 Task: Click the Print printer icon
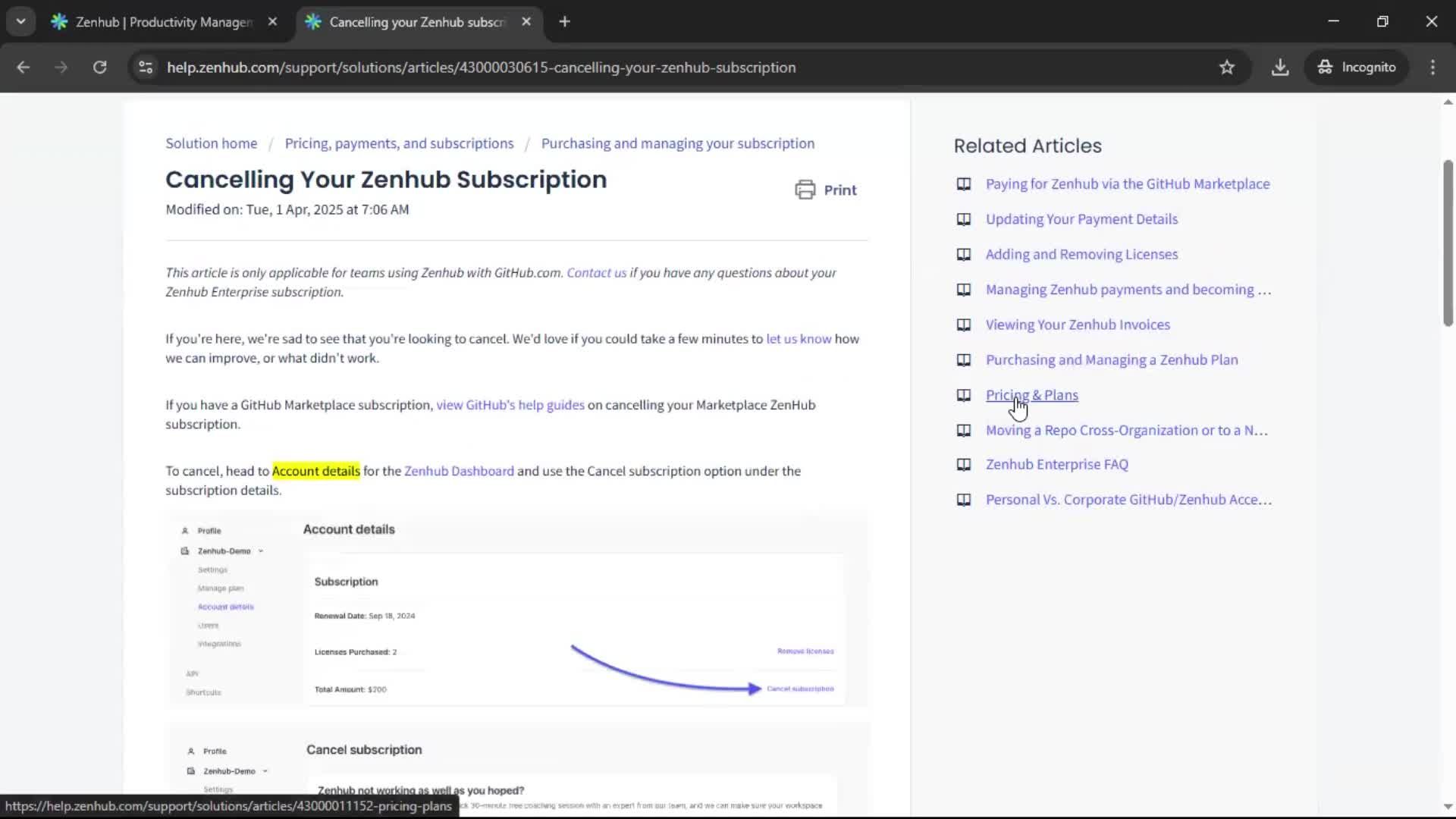805,190
